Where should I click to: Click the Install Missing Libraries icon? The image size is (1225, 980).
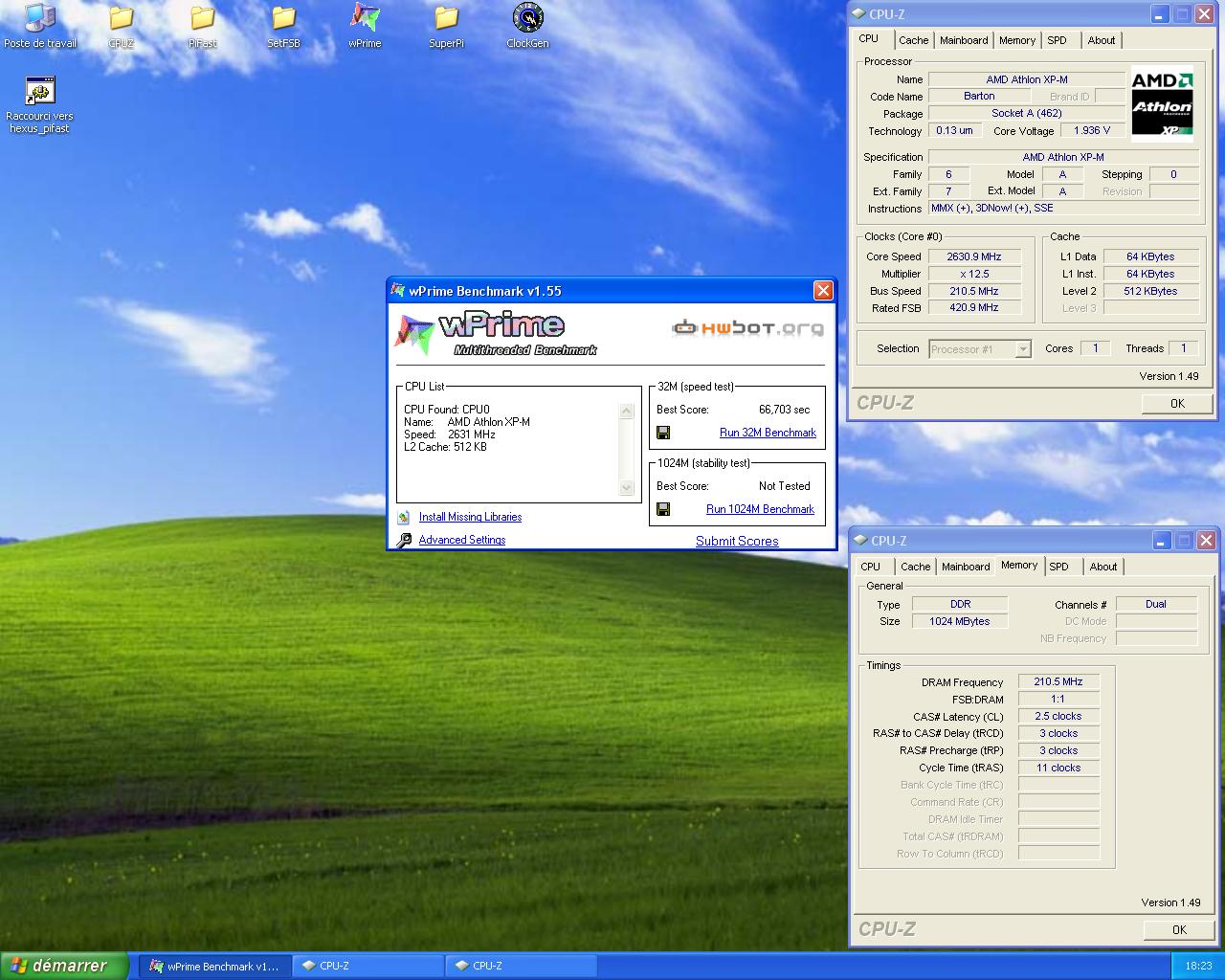tap(404, 517)
